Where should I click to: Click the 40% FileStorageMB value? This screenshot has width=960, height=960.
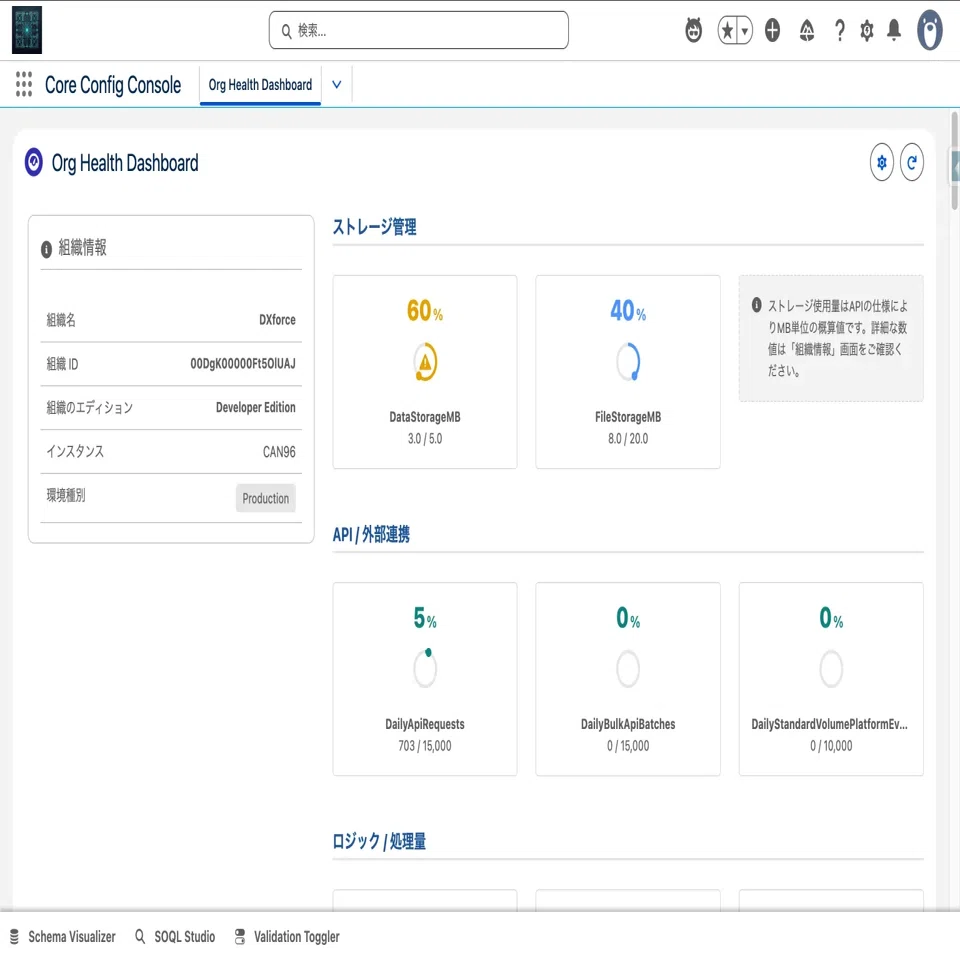click(628, 310)
